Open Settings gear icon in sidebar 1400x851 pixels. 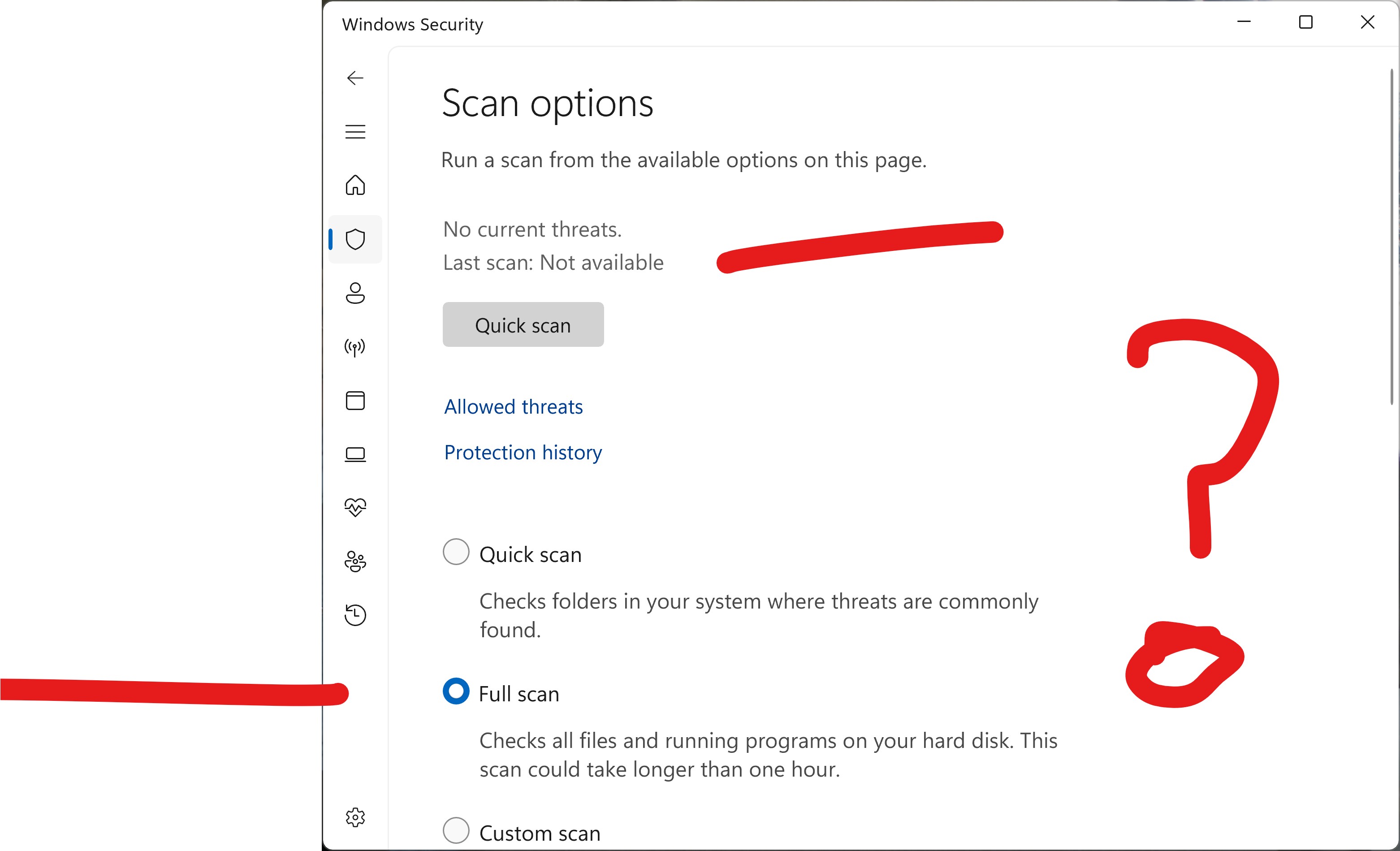[355, 817]
